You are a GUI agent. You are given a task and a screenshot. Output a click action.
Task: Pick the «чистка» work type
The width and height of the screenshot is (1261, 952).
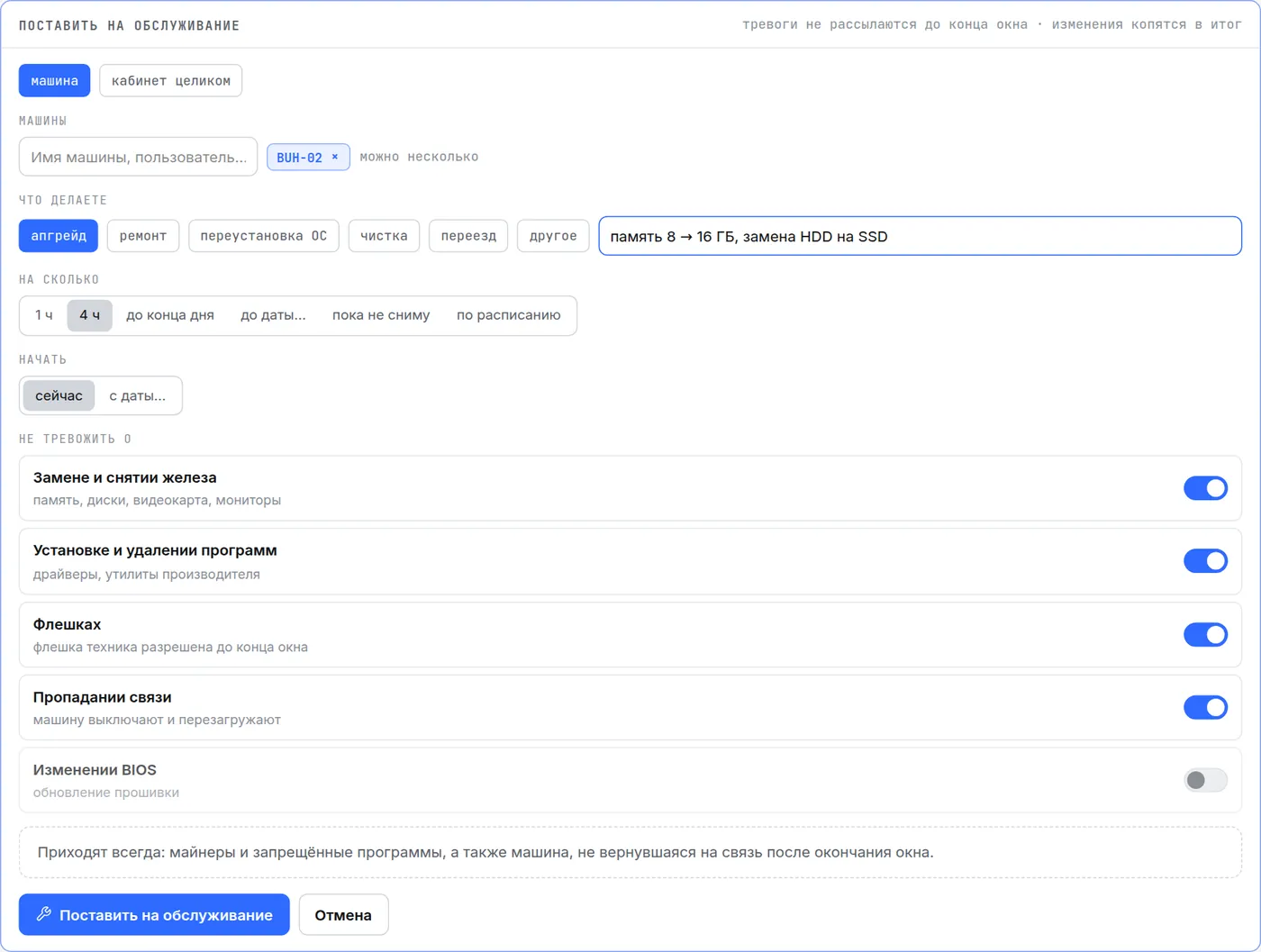(384, 236)
